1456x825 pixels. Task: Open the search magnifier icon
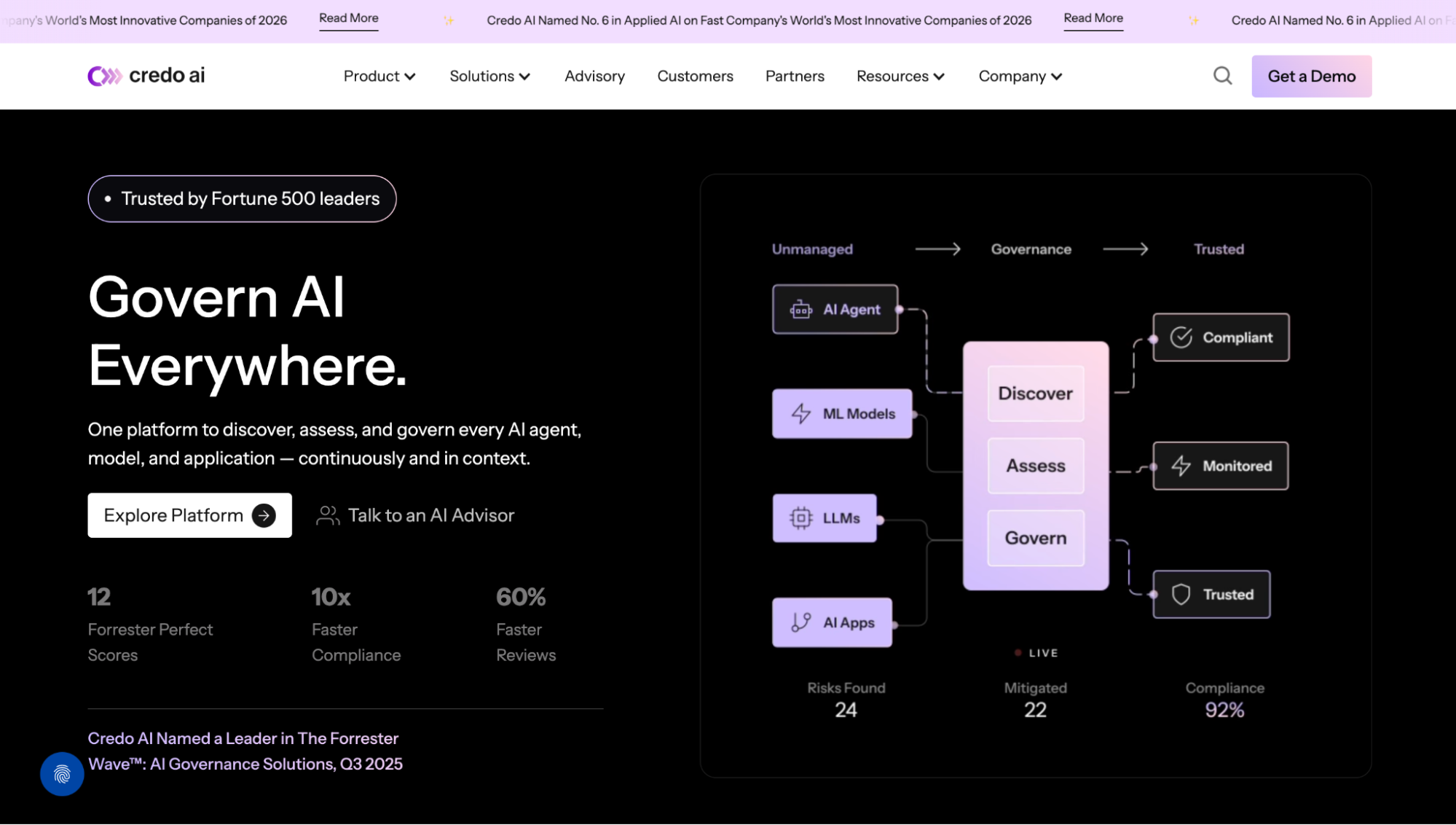[1223, 76]
